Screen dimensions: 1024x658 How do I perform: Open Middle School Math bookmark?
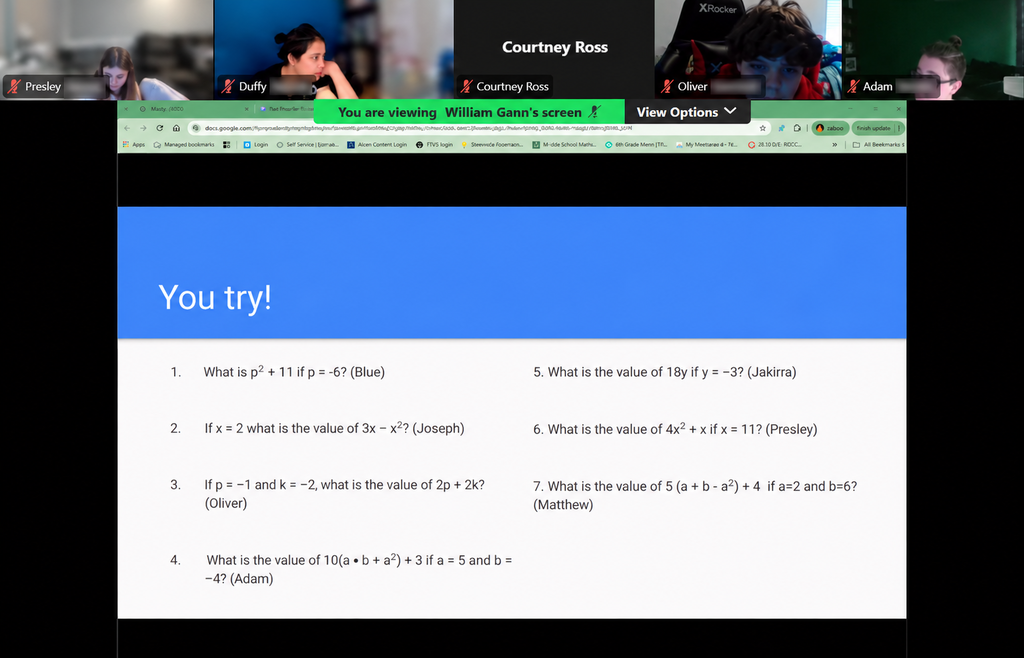(564, 145)
